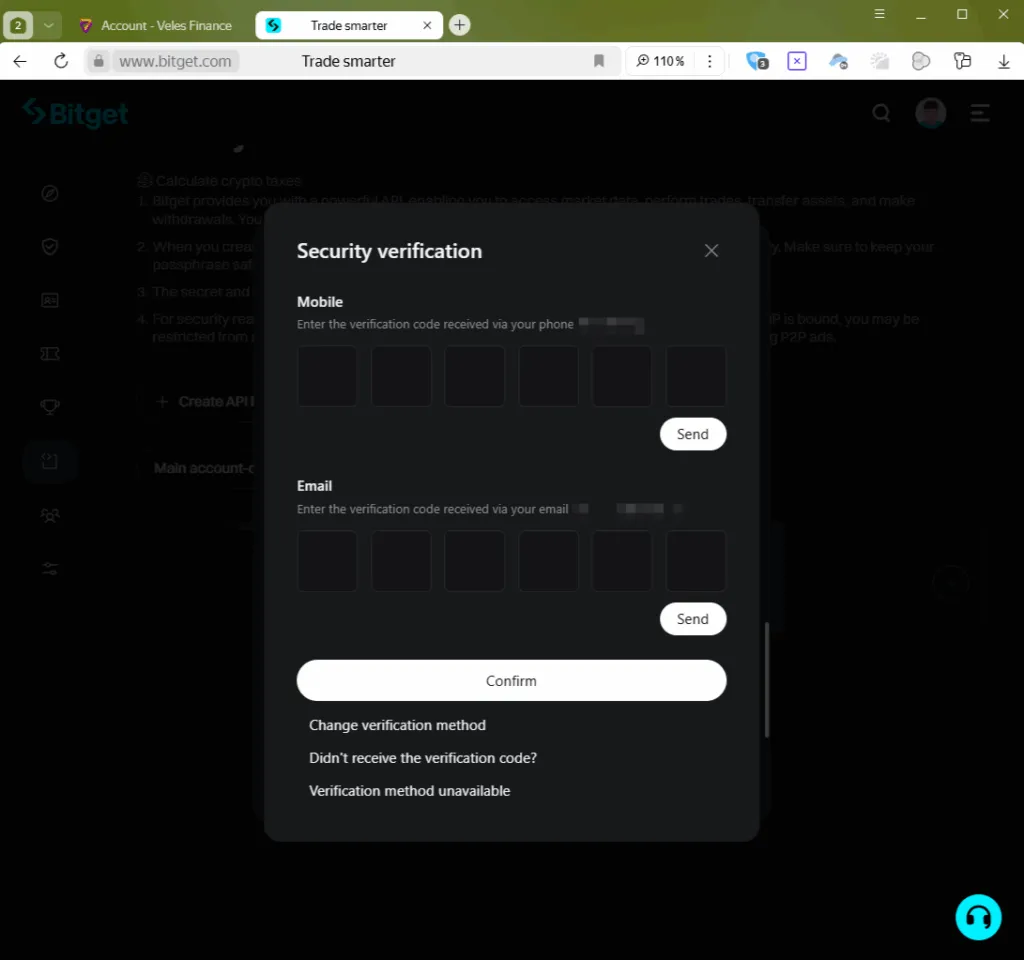Image resolution: width=1024 pixels, height=960 pixels.
Task: Select the Trade smarter browser tab
Action: click(348, 25)
